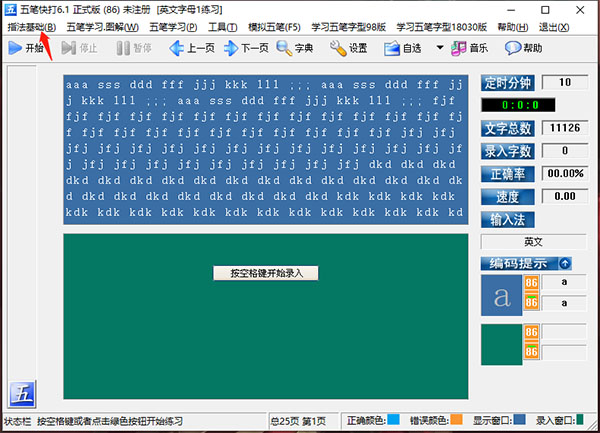Click the 编码提示 header label
The image size is (600, 433).
coord(518,263)
